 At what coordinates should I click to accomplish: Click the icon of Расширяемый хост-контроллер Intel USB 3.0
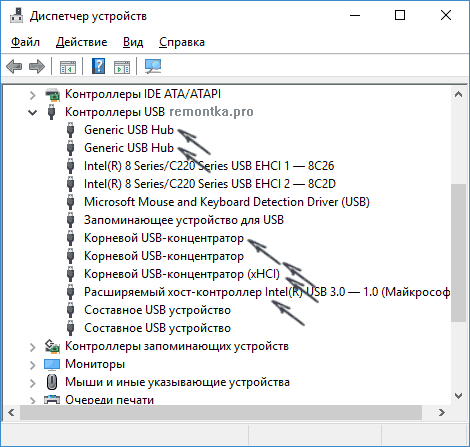pos(70,292)
